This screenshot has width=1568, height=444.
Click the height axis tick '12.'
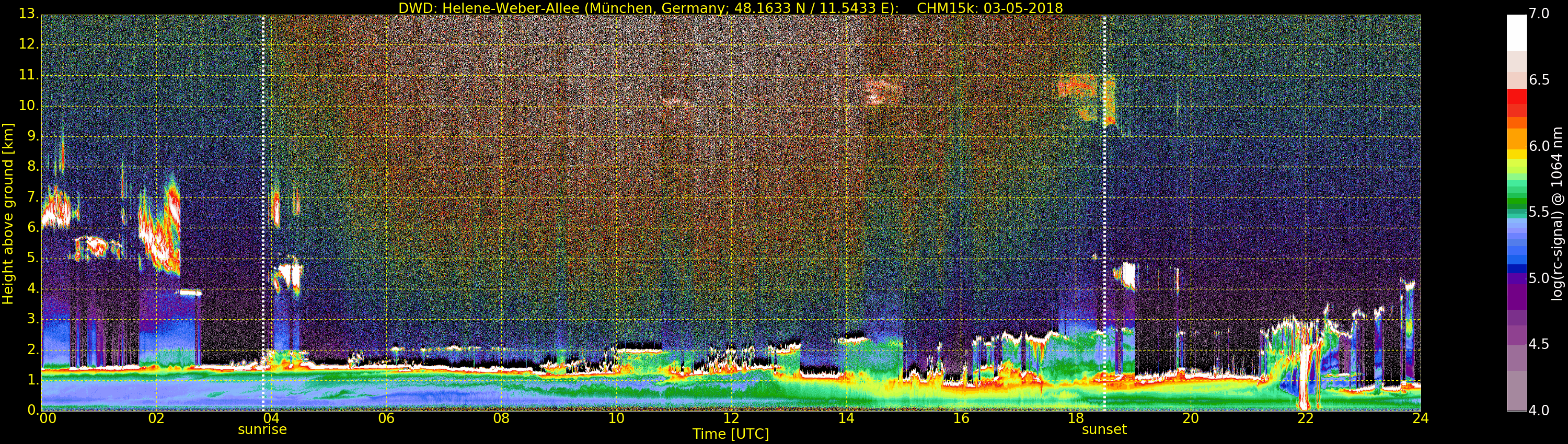(29, 44)
